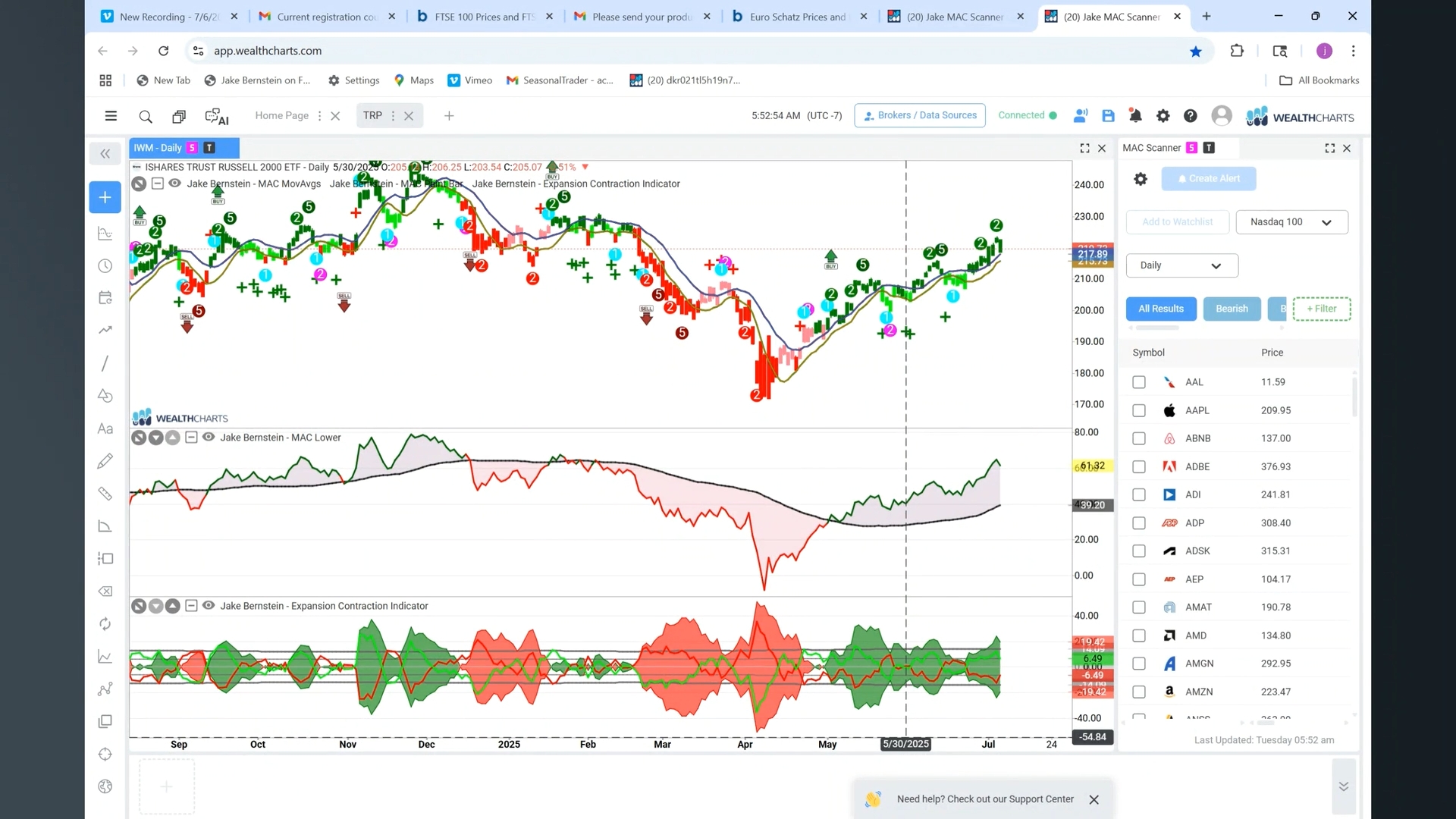The height and width of the screenshot is (819, 1456).
Task: Collapse the Expansion Contraction pane minus box
Action: coord(191,606)
